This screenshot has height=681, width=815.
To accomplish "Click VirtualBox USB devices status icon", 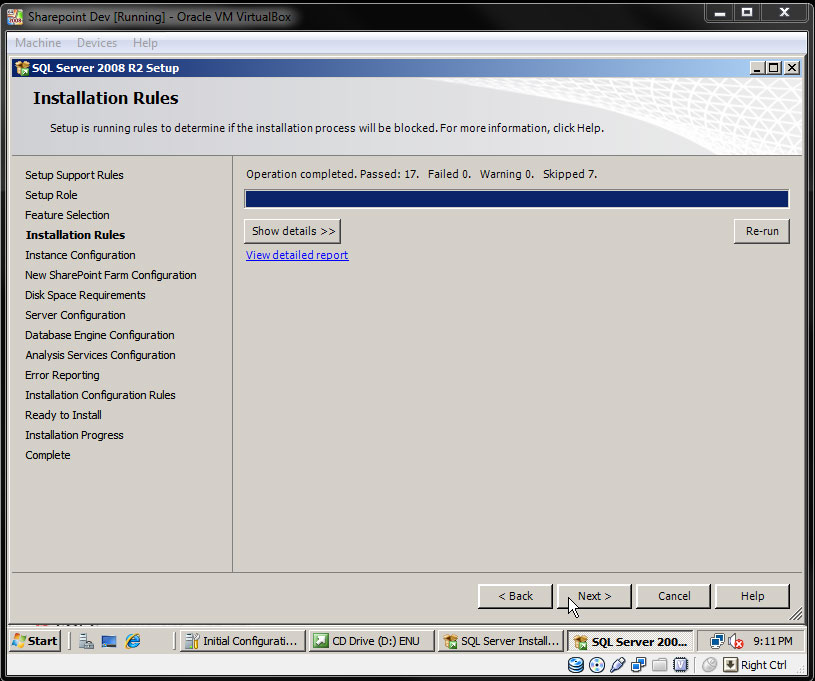I will point(617,665).
